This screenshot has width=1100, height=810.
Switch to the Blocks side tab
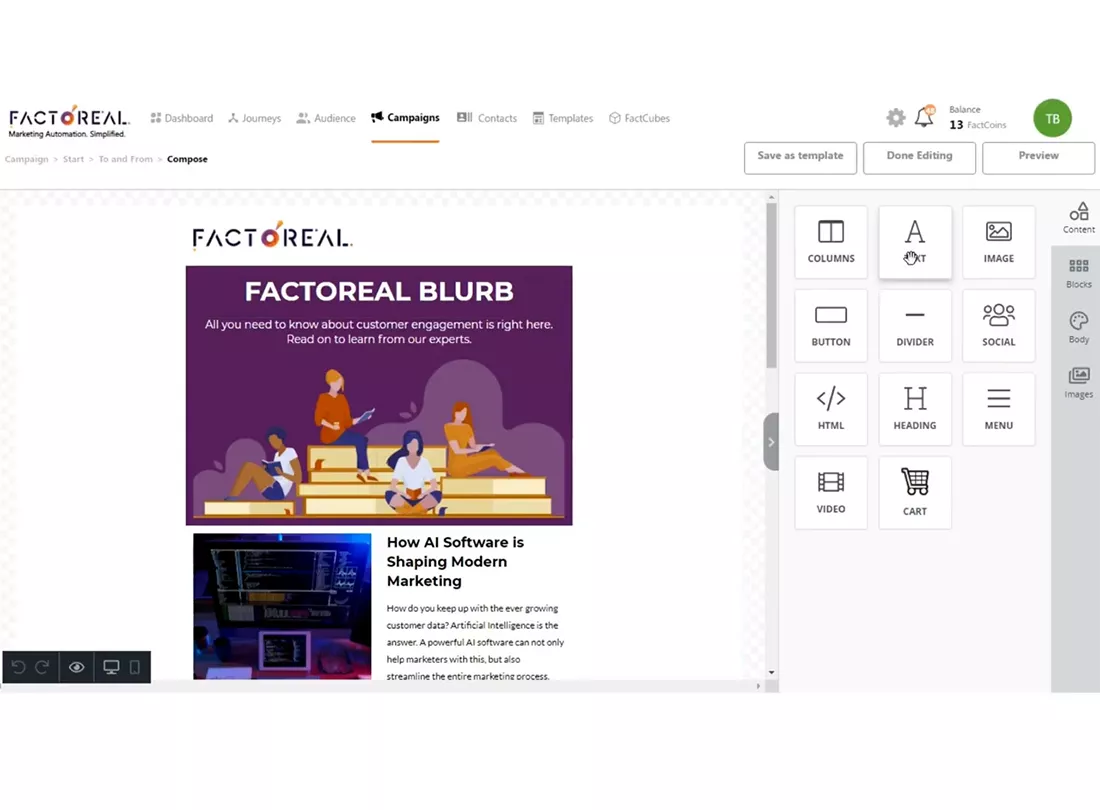point(1078,274)
